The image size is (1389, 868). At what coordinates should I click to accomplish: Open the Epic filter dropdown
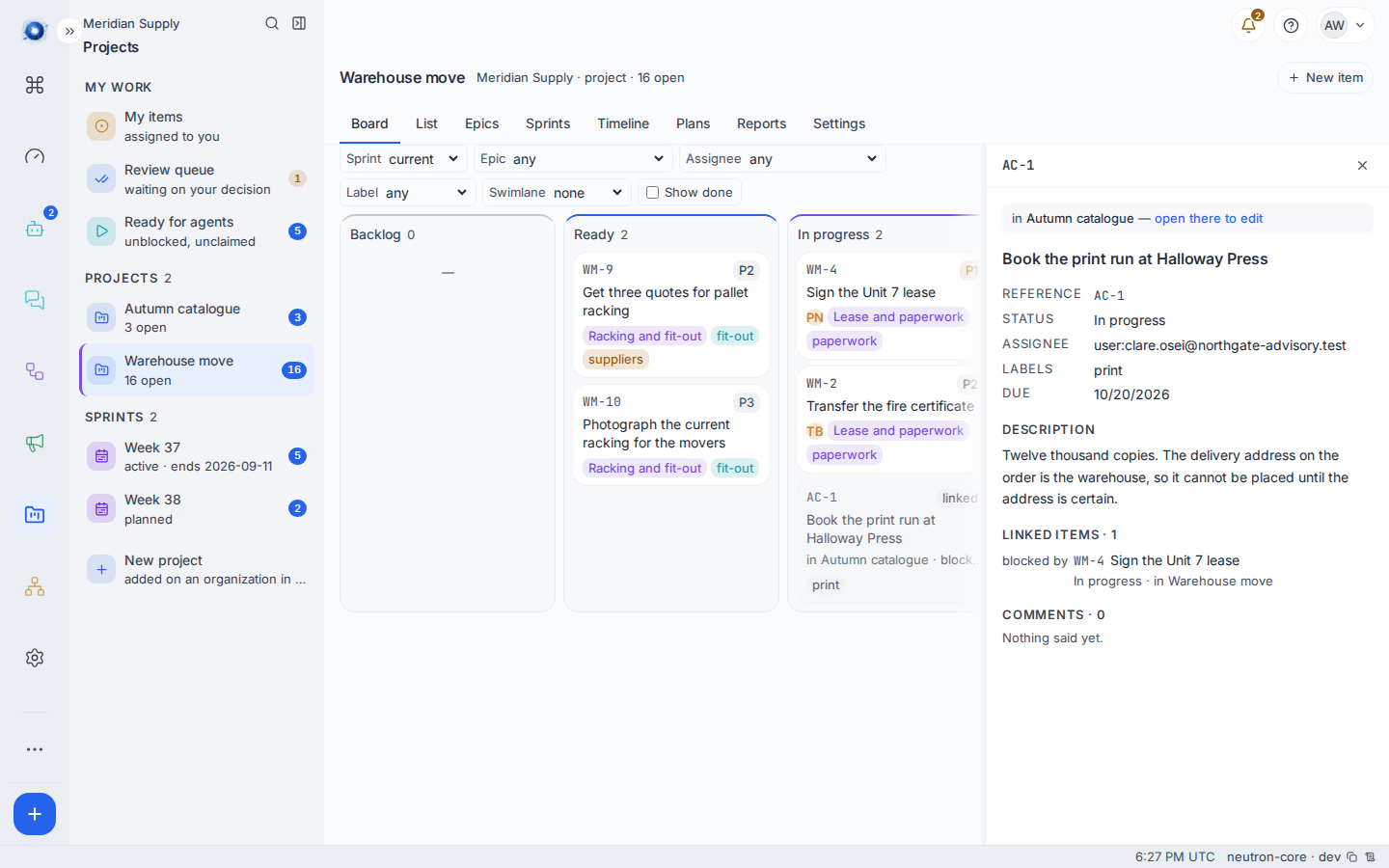pos(573,159)
